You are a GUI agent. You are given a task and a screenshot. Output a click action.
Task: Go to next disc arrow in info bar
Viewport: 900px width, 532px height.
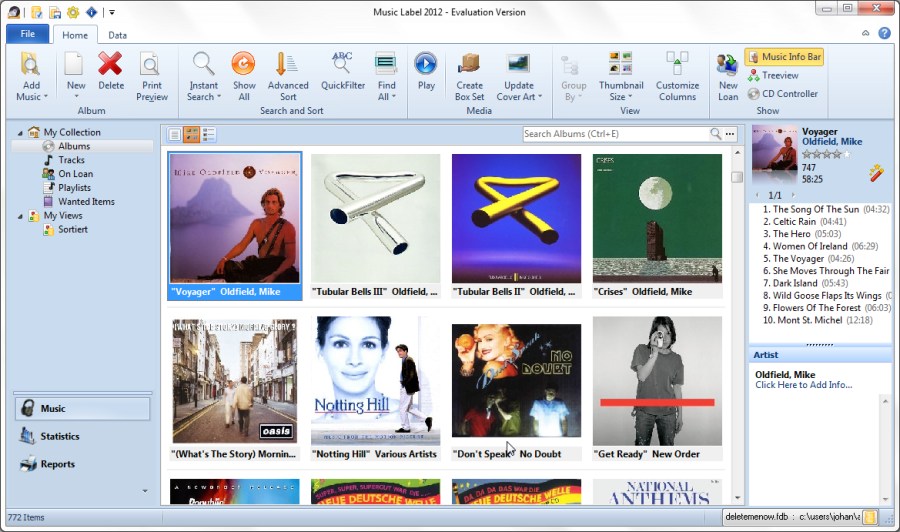(x=793, y=195)
